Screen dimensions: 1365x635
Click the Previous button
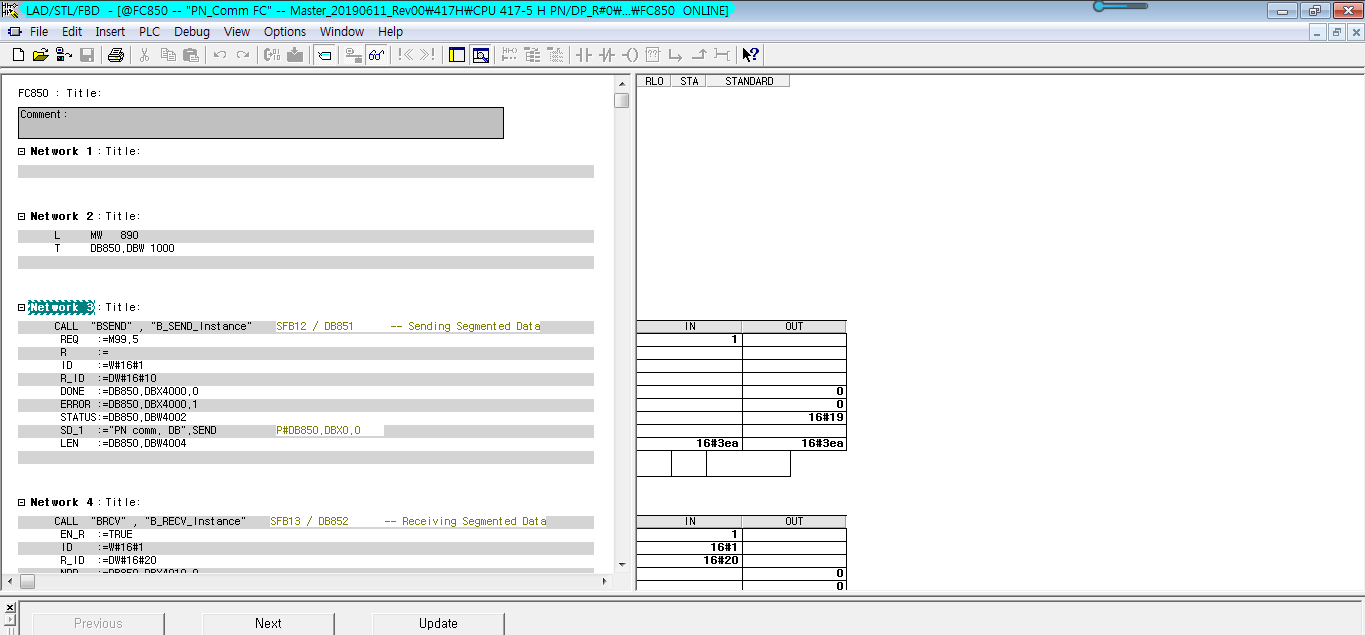(x=98, y=623)
